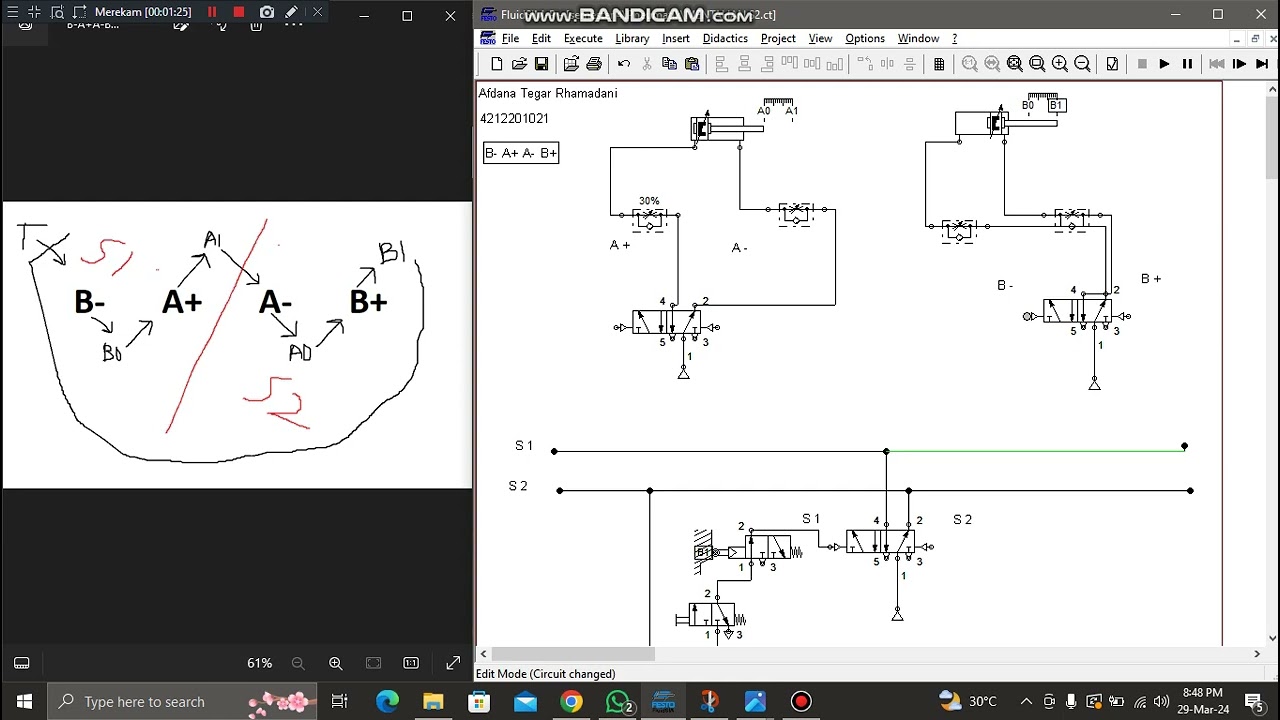Open the Didactics menu
The height and width of the screenshot is (720, 1280).
[725, 38]
